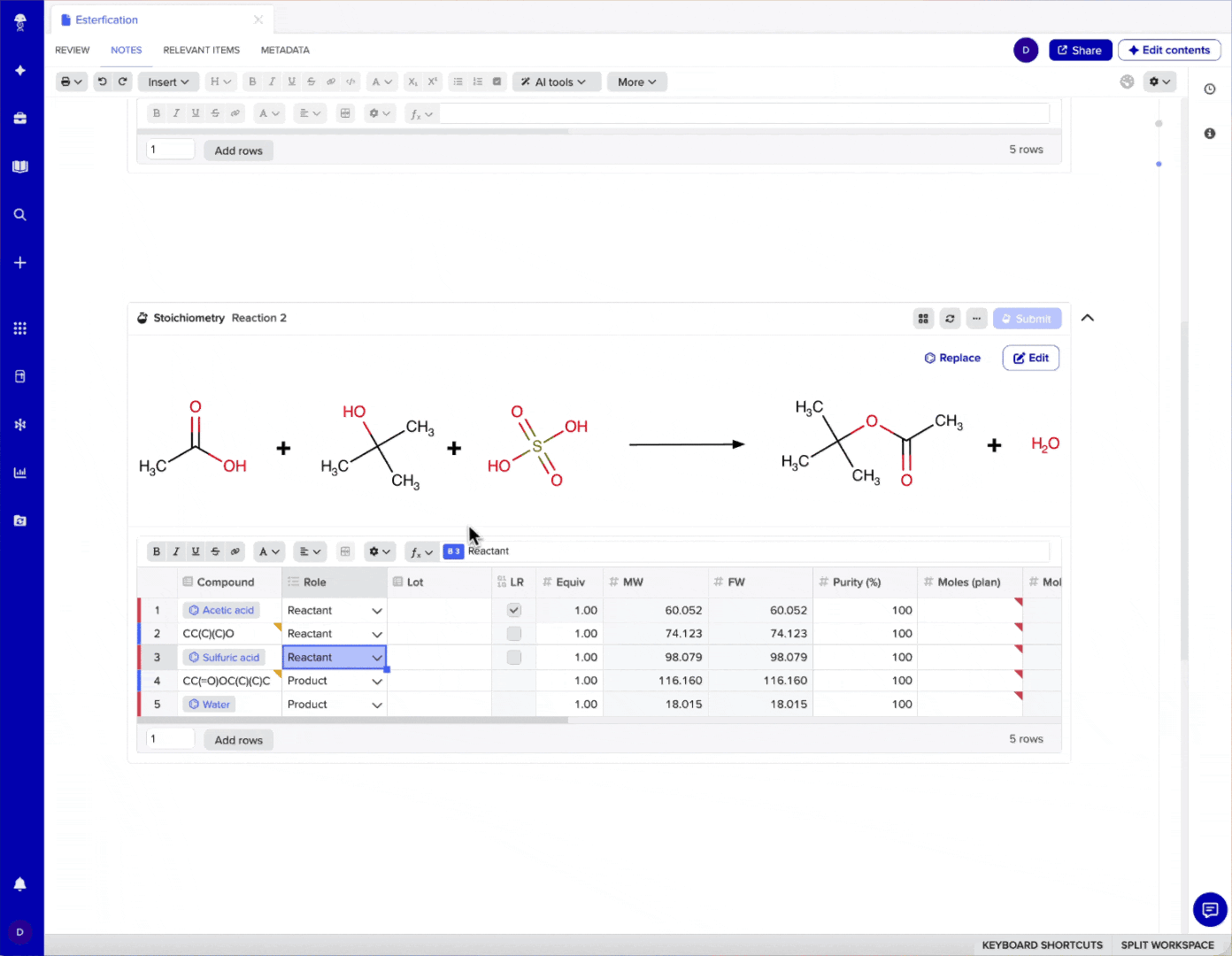Click Replace above the reaction scheme
Viewport: 1232px width, 956px height.
[952, 358]
